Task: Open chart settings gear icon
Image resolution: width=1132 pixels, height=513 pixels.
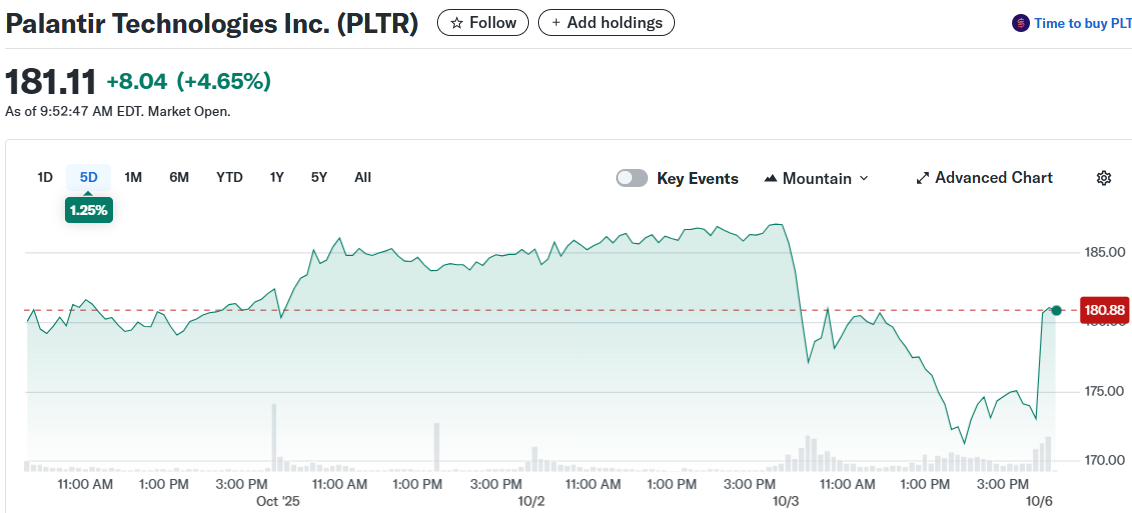Action: point(1104,178)
